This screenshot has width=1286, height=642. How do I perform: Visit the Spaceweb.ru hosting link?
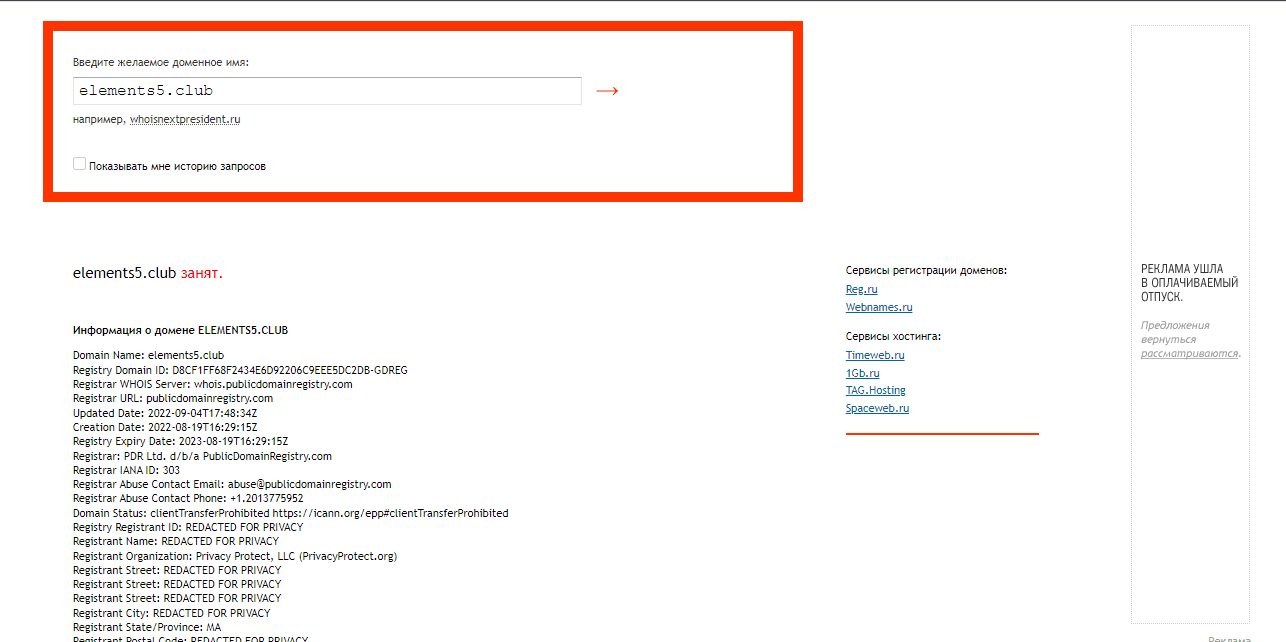point(877,408)
